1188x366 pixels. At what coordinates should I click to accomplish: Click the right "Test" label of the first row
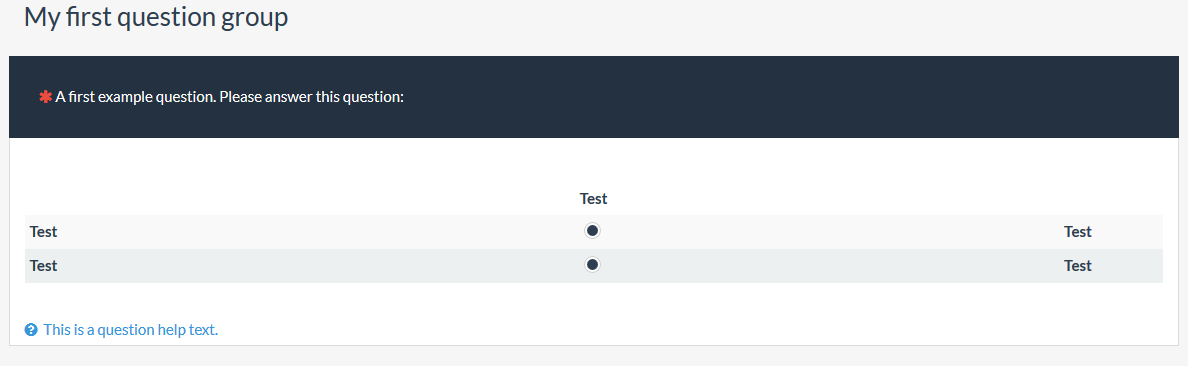coord(1077,232)
